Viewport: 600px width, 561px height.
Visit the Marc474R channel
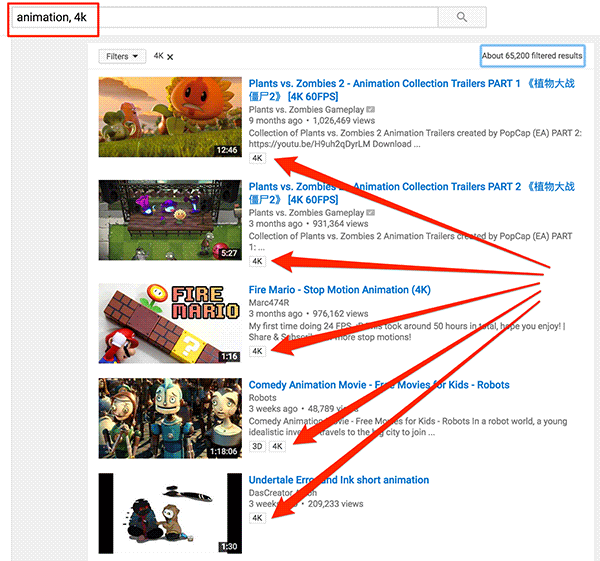(269, 303)
